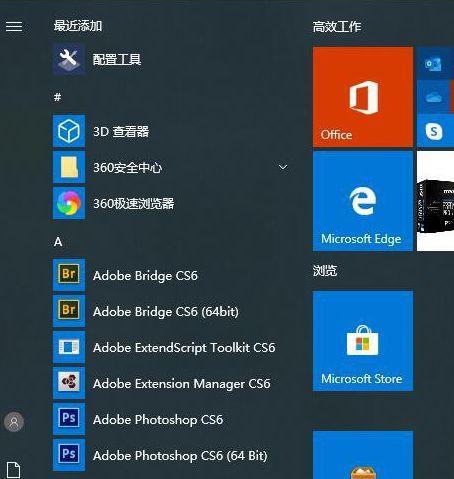The width and height of the screenshot is (454, 479).
Task: Open the hamburger menu at top left
Action: tap(14, 26)
